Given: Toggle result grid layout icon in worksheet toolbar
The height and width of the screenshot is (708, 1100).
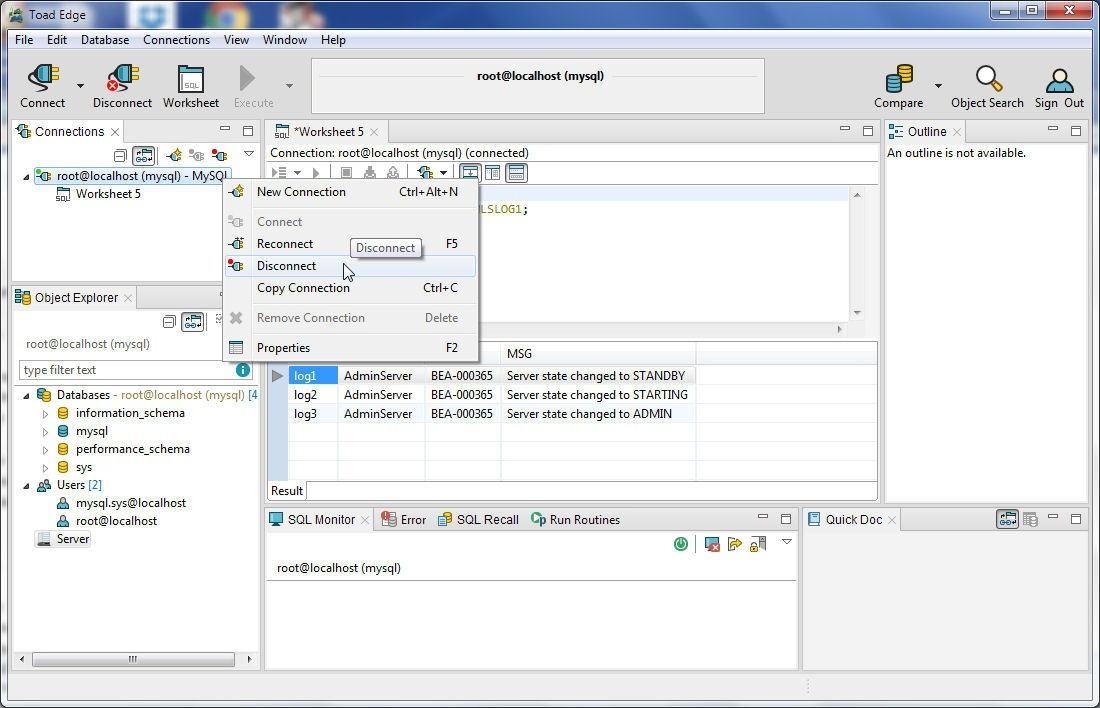Looking at the screenshot, I should tap(516, 173).
